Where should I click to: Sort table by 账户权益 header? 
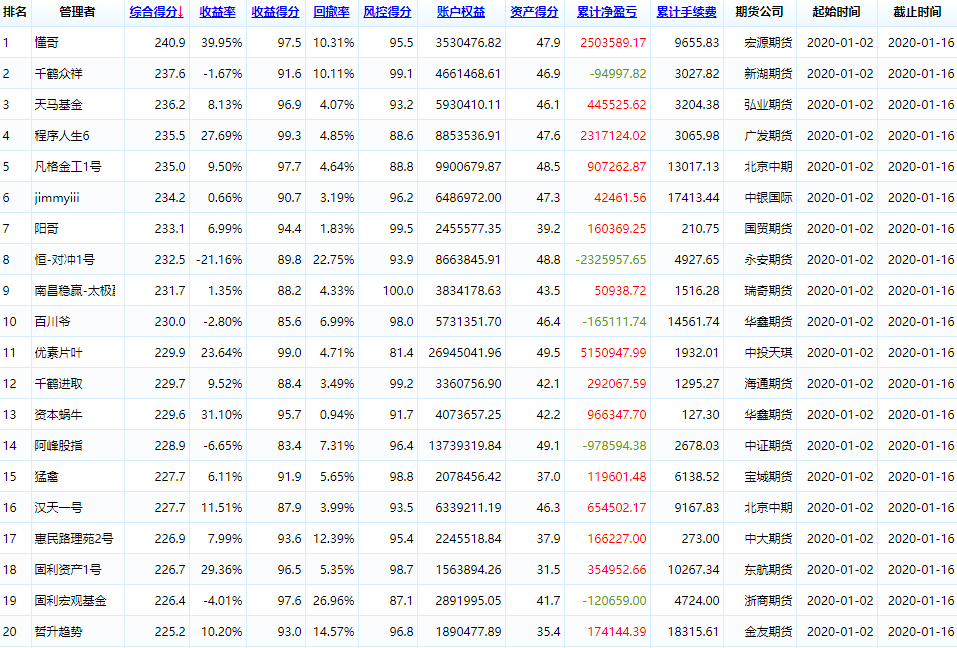(461, 12)
